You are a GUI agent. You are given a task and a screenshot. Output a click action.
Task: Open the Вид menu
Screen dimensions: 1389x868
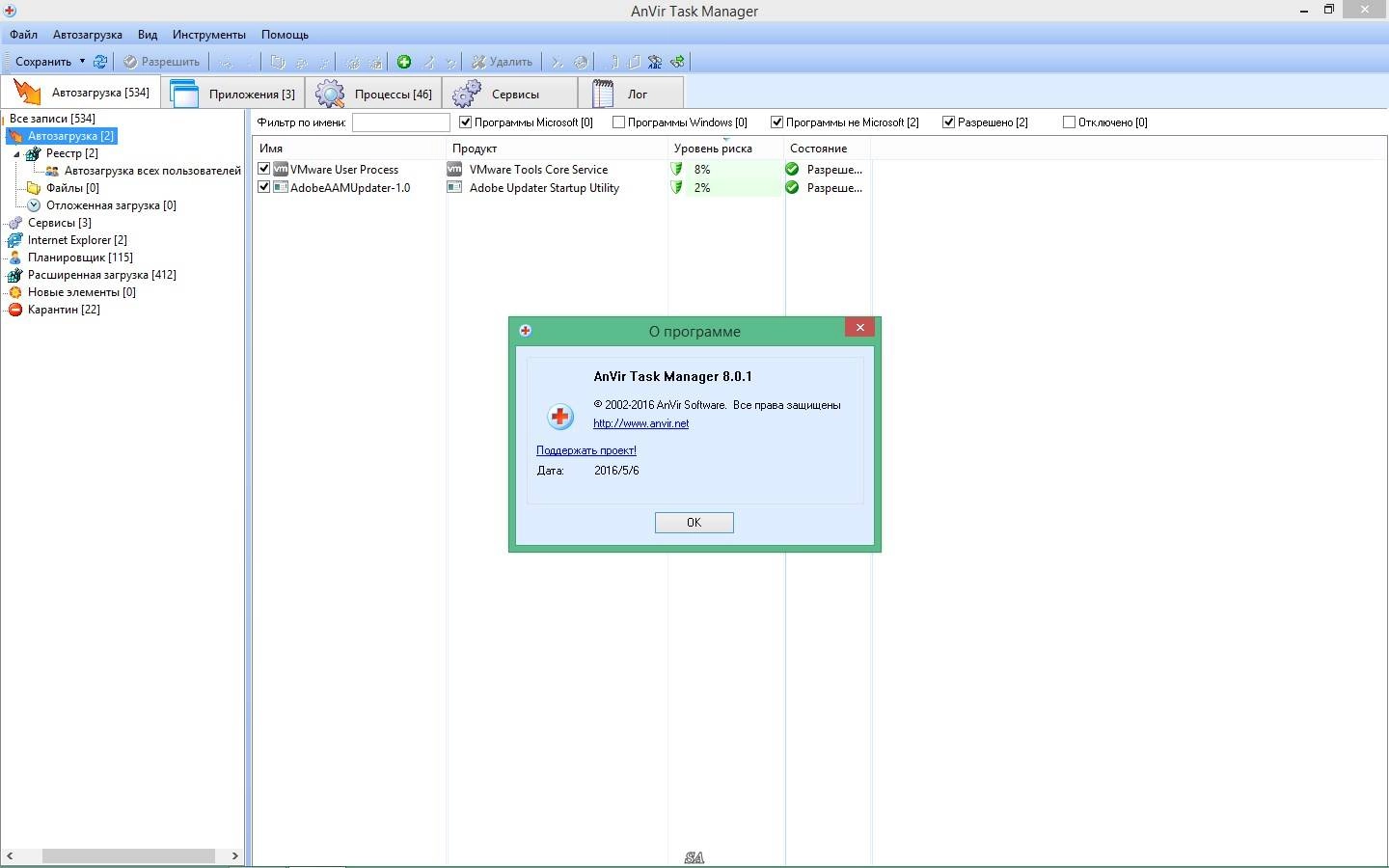pyautogui.click(x=148, y=35)
